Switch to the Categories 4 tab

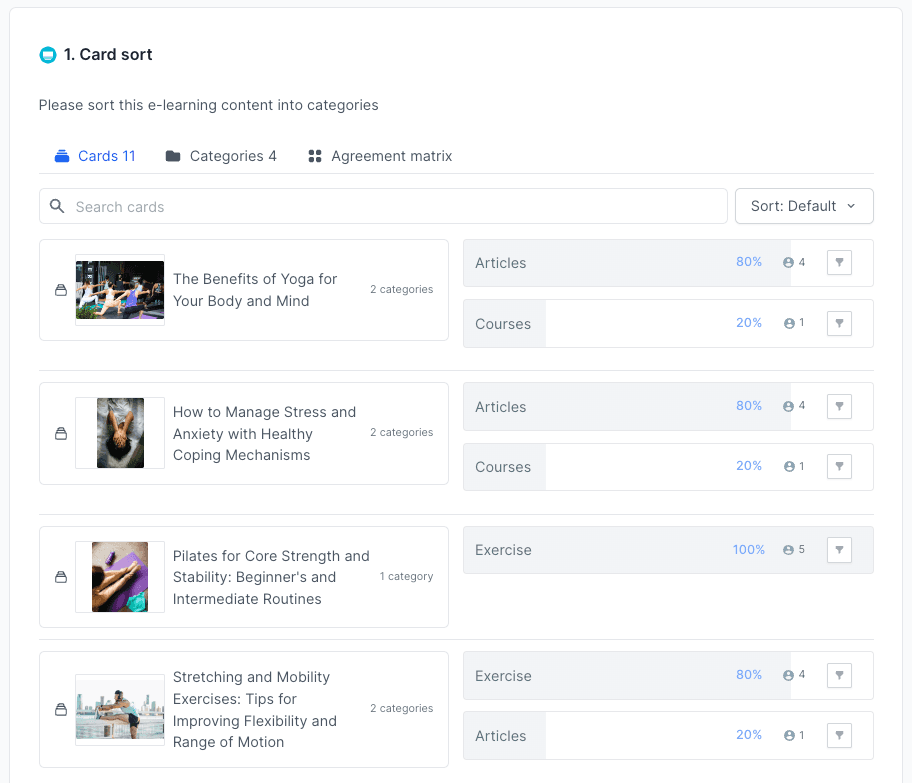tap(221, 156)
